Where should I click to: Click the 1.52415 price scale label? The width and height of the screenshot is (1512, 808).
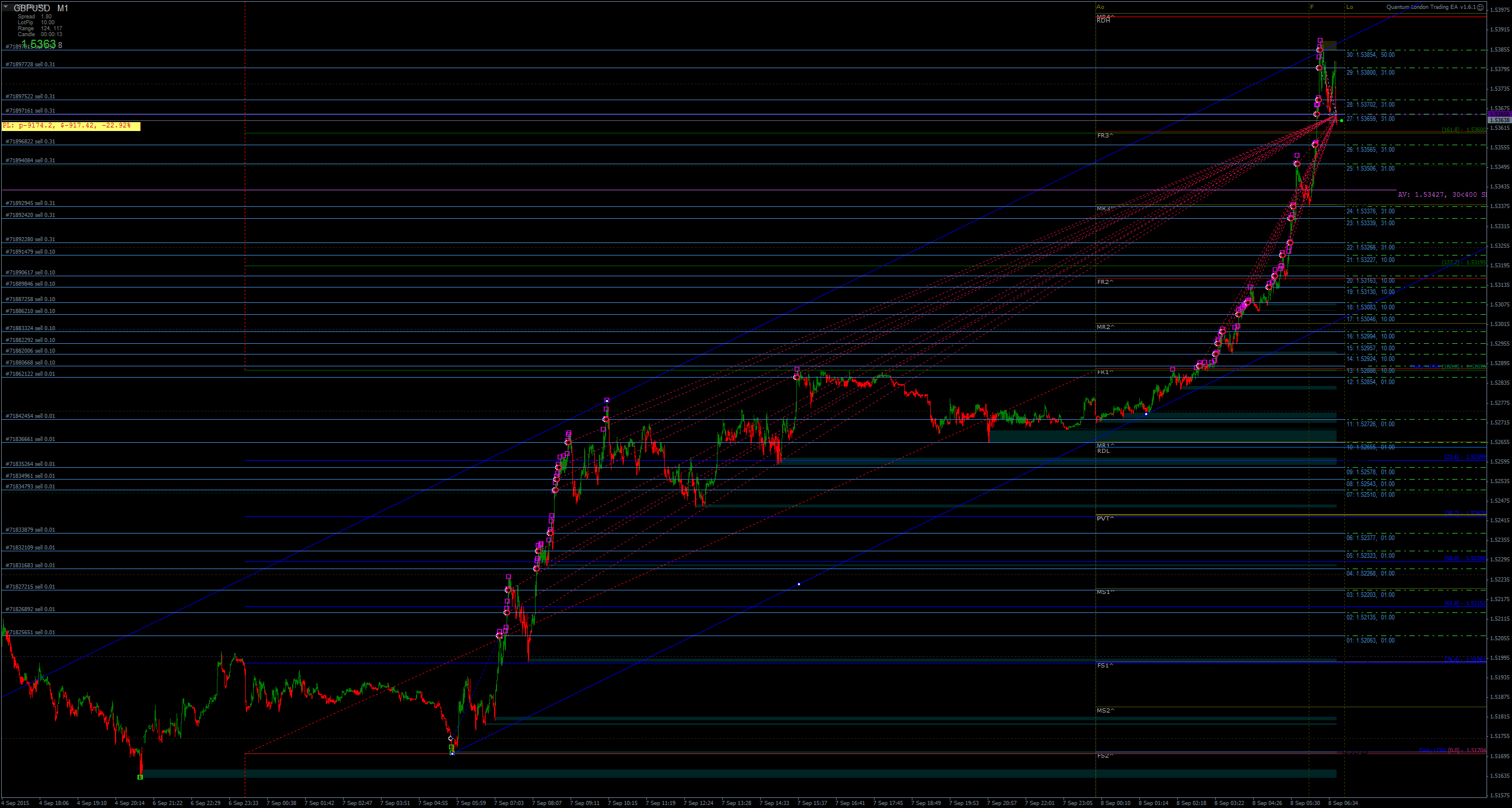click(1500, 520)
